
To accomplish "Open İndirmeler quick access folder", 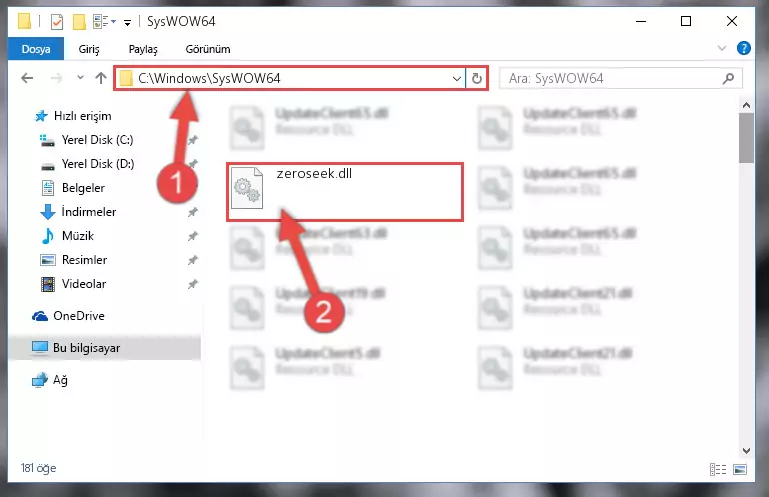I will 88,212.
